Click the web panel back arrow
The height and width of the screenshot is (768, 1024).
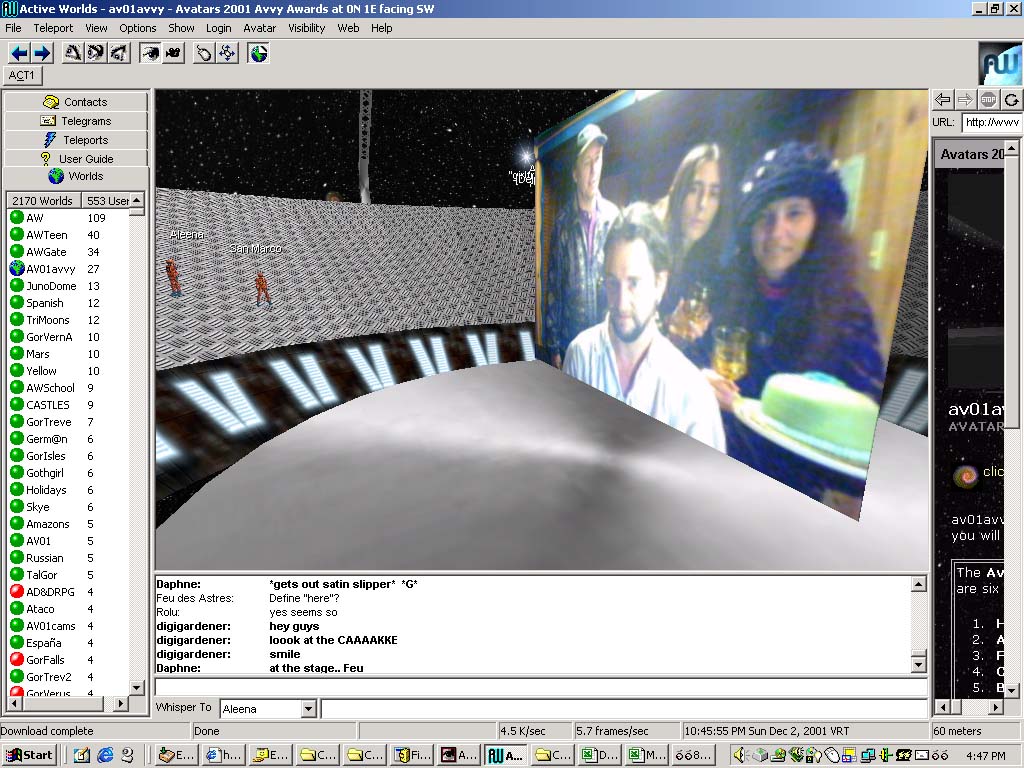tap(942, 99)
